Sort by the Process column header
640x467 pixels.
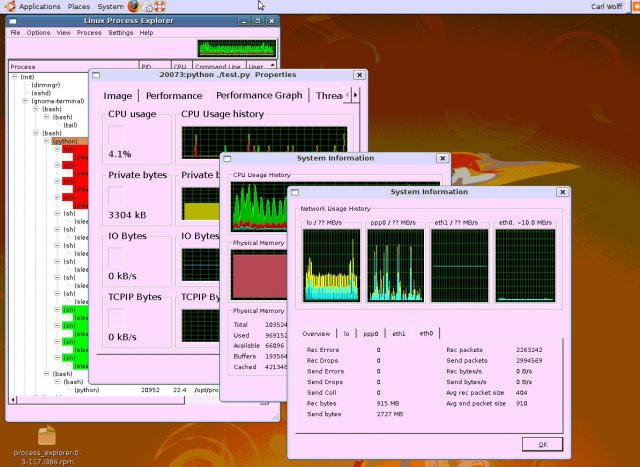73,67
